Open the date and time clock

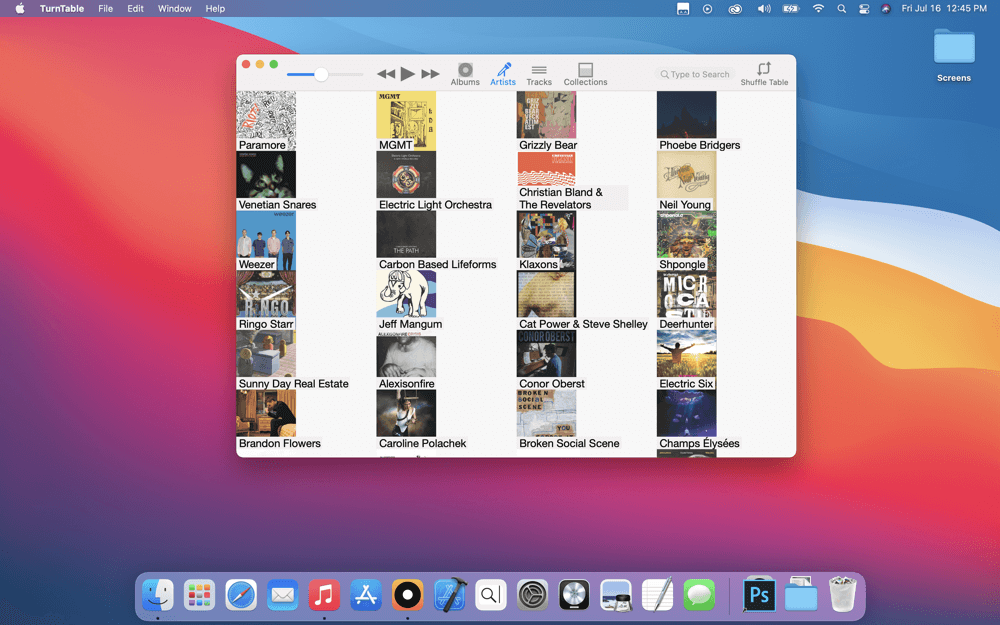tap(944, 8)
